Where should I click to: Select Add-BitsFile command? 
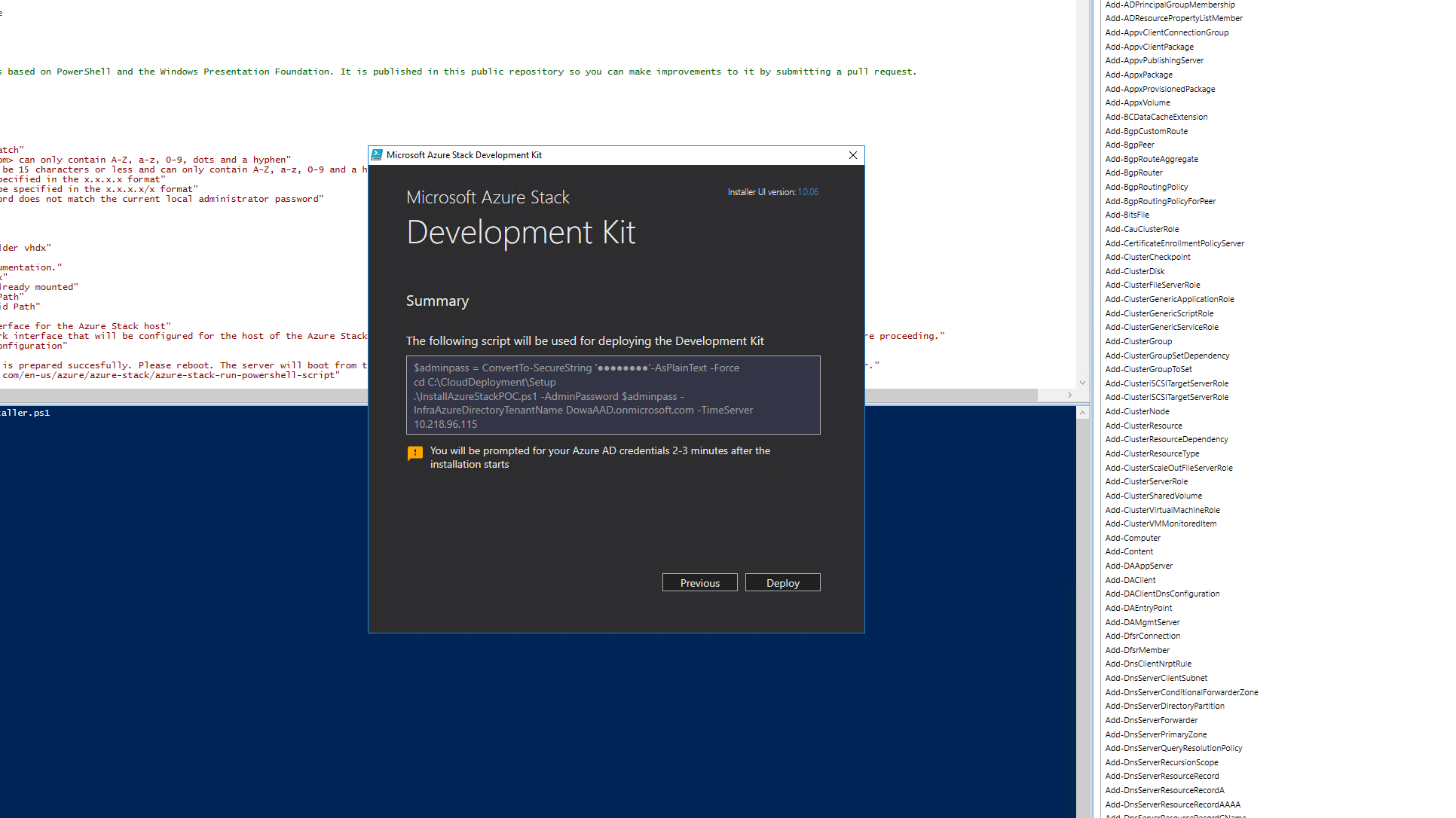1127,215
